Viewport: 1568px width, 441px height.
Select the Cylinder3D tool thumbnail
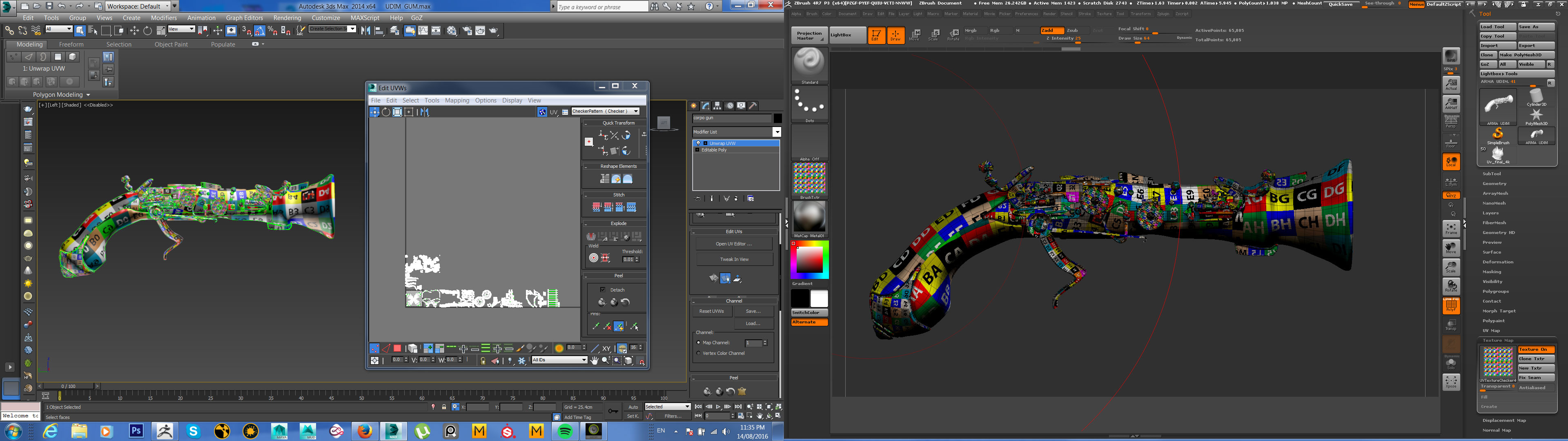(1536, 97)
